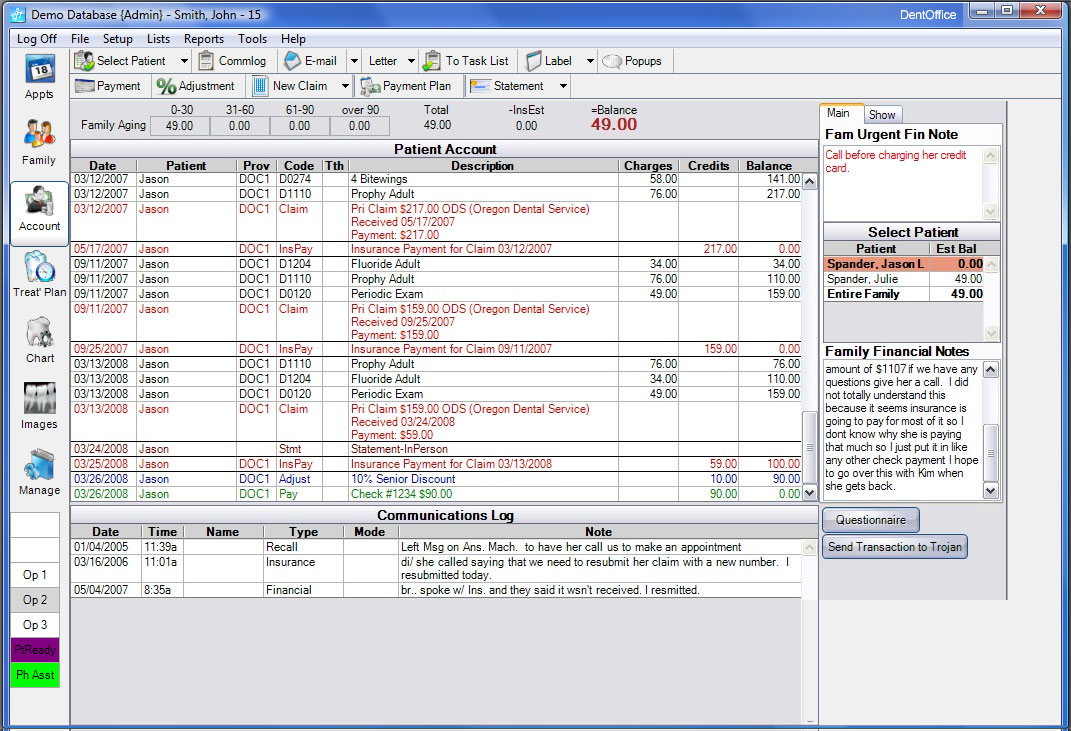
Task: Click the Commlog toolbar icon
Action: [206, 61]
